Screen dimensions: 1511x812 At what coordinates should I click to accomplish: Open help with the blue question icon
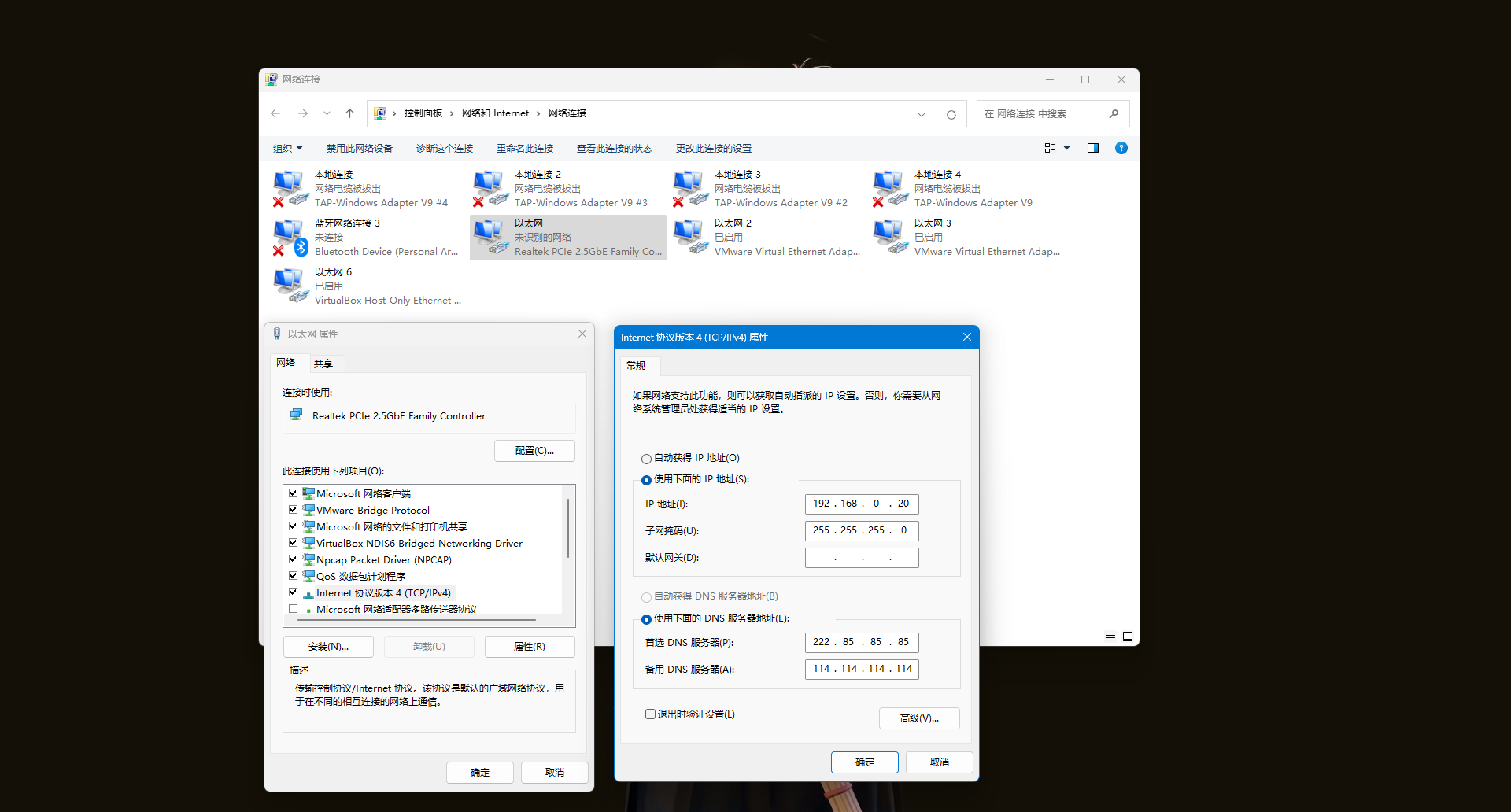1121,148
